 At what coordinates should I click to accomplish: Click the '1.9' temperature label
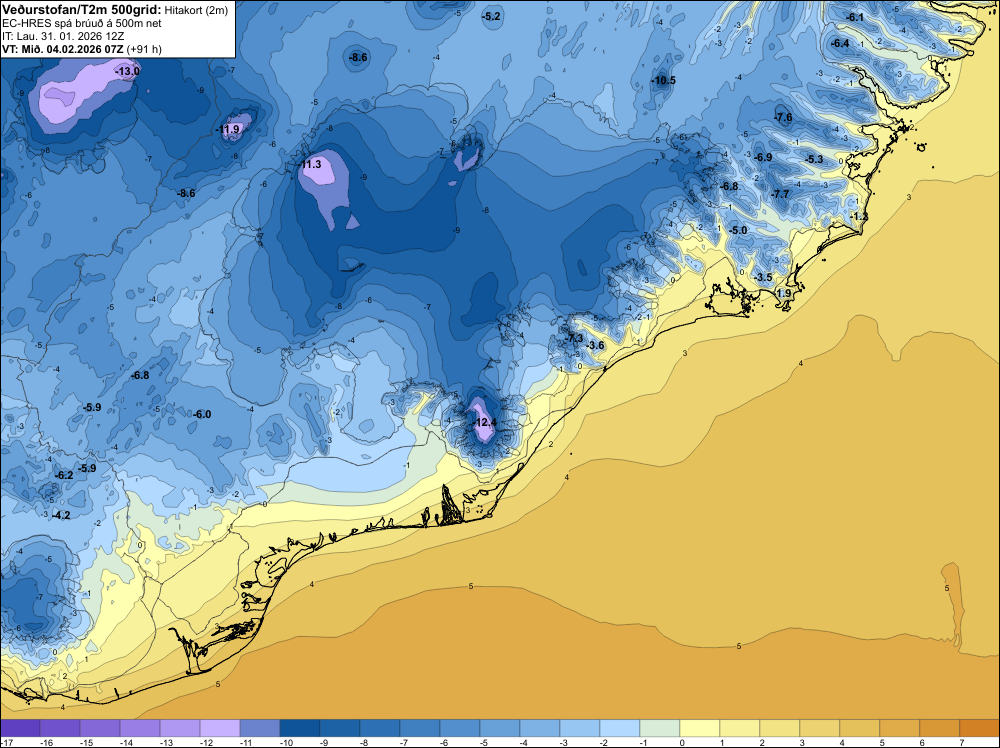(784, 293)
